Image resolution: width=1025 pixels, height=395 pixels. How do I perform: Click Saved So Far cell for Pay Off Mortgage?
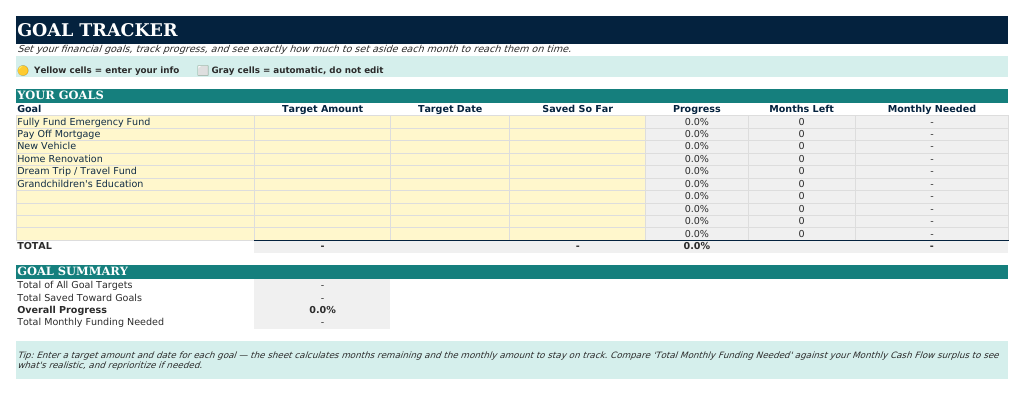(x=577, y=134)
